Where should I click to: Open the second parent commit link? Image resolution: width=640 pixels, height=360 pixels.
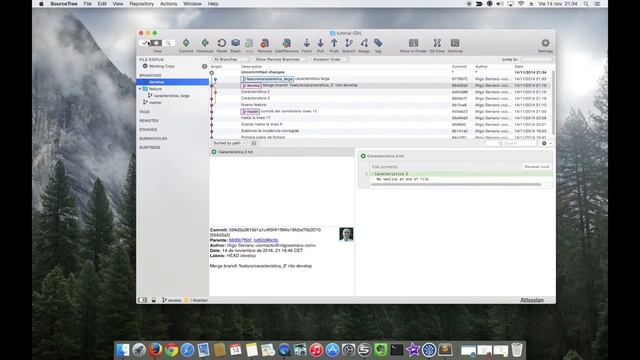pyautogui.click(x=266, y=240)
